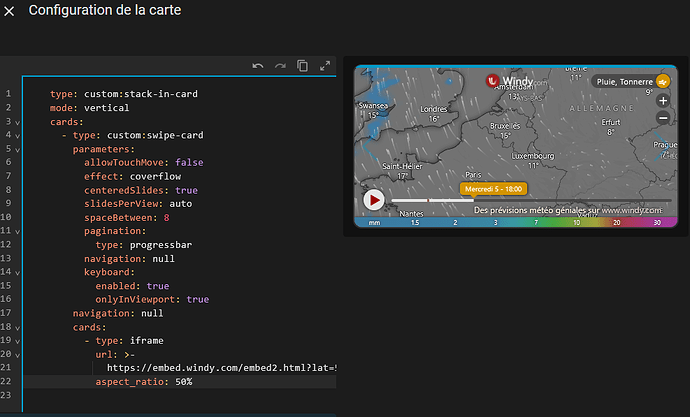Collapse the top-level cards block at line 3

click(19, 120)
